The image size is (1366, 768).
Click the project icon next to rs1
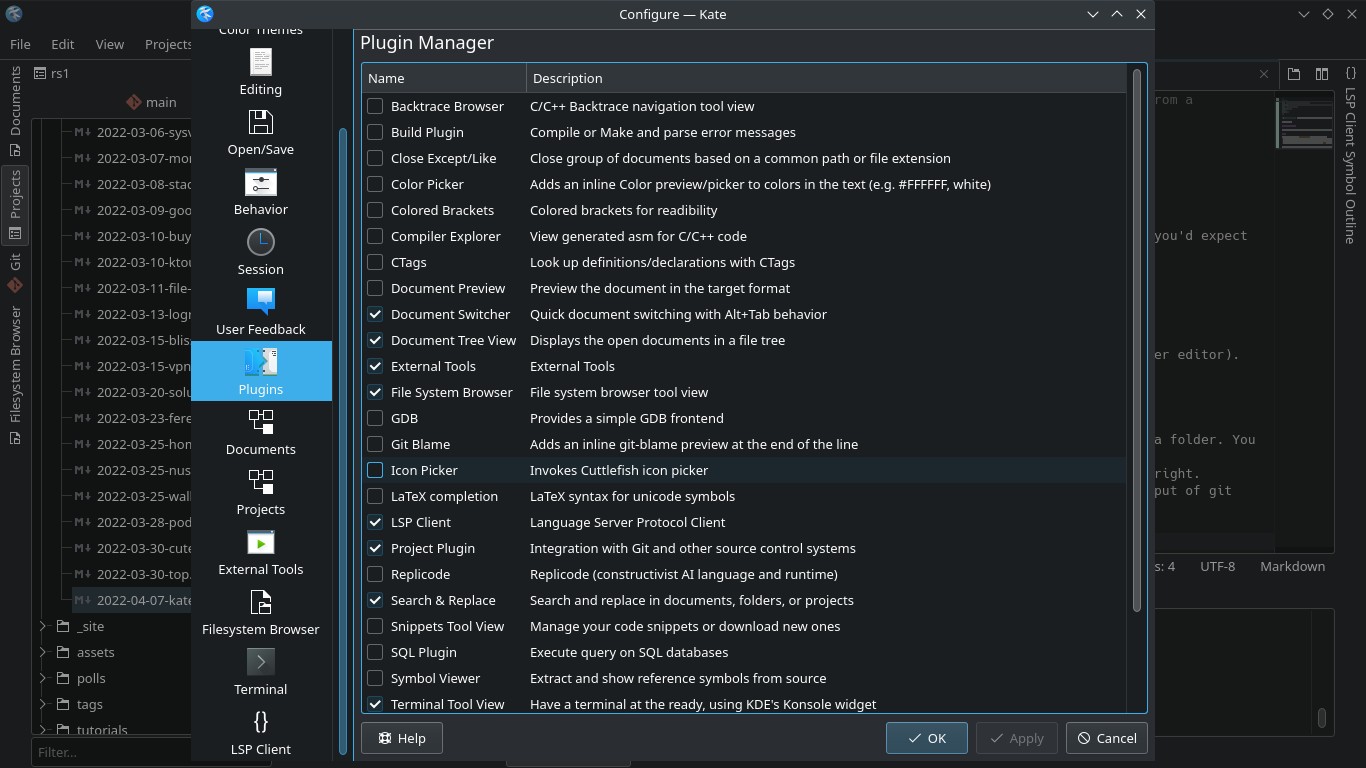point(40,73)
